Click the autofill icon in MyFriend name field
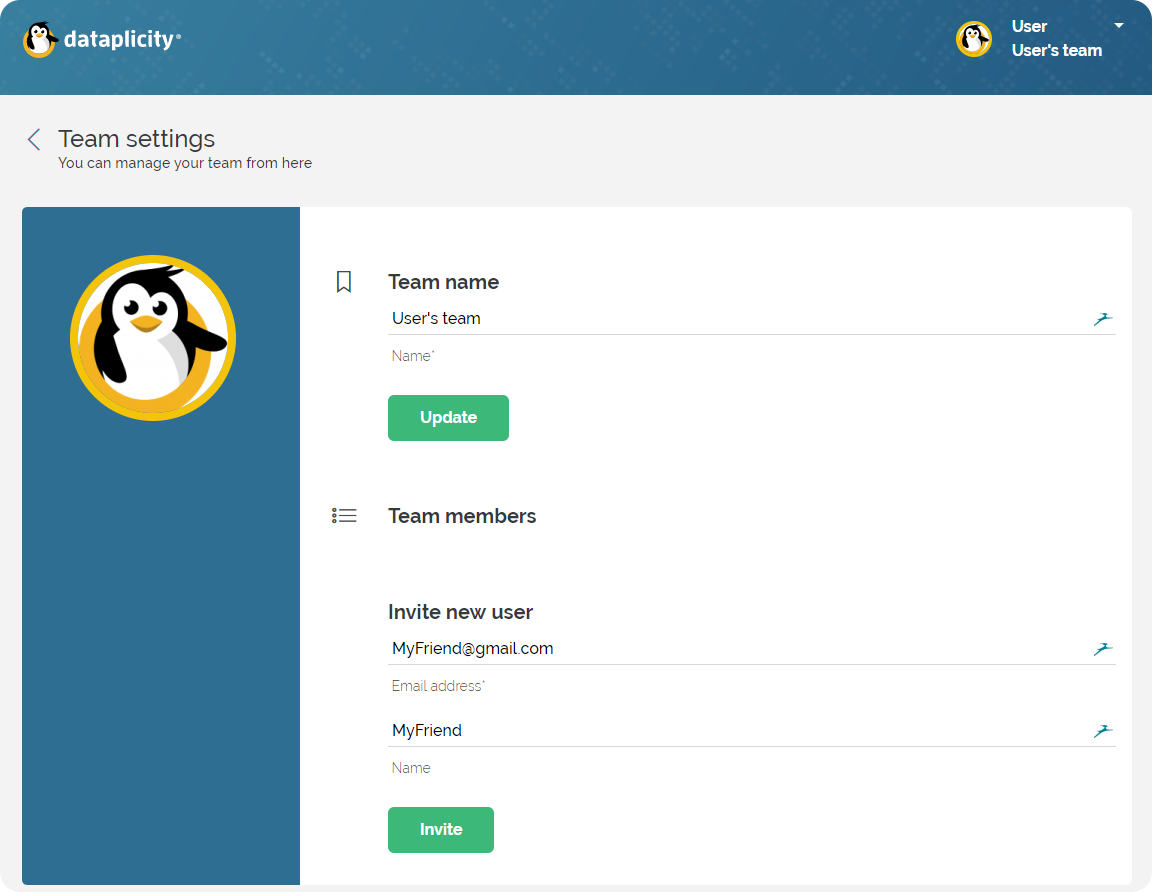This screenshot has width=1152, height=892. coord(1103,731)
